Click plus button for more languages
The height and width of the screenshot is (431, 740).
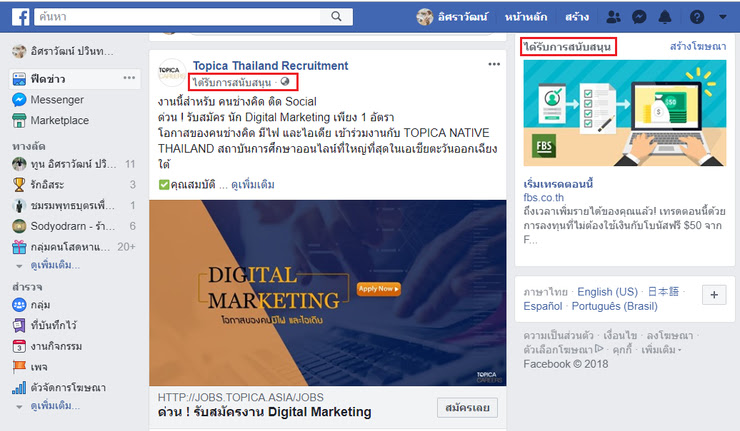click(714, 295)
